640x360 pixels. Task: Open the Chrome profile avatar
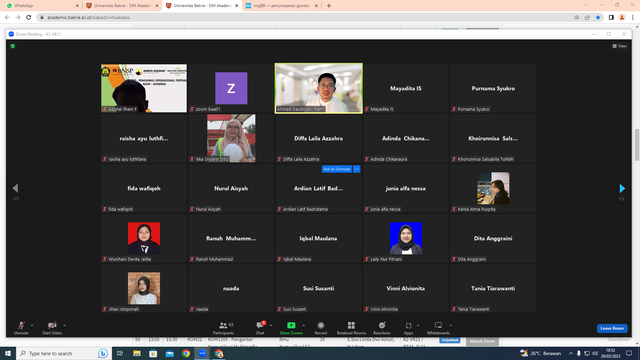(622, 18)
